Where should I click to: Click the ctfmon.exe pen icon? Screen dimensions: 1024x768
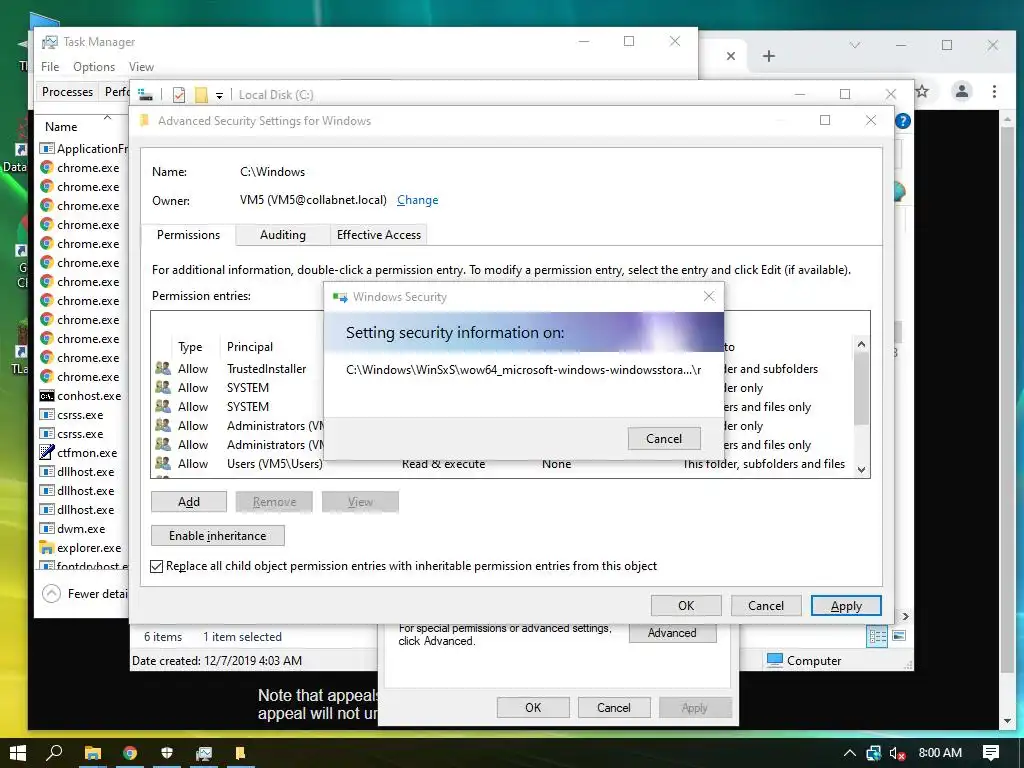click(x=46, y=453)
